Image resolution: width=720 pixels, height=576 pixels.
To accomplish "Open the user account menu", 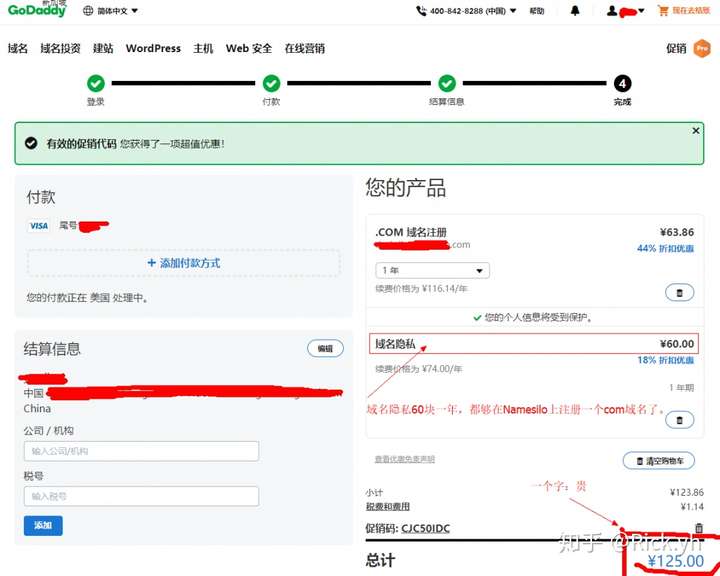I will pyautogui.click(x=625, y=11).
